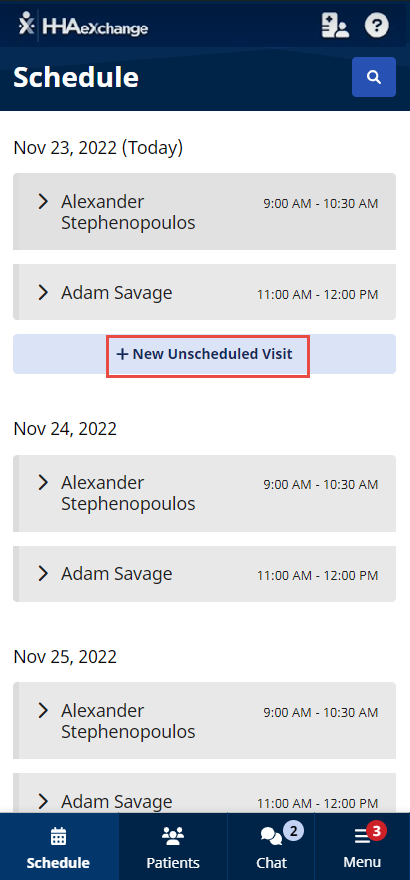Screen dimensions: 410x880
Task: Expand Adam Savage chevron on Nov 24
Action: [x=43, y=573]
